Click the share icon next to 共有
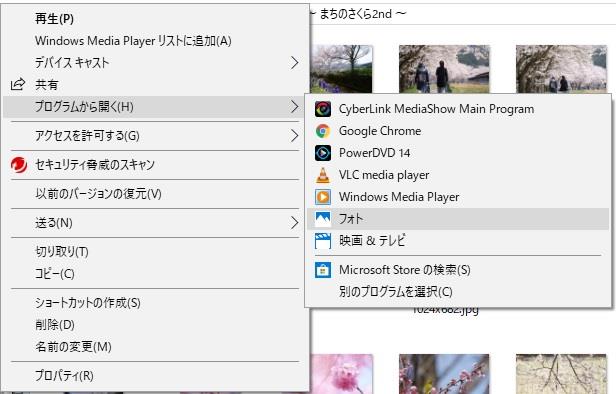This screenshot has height=394, width=616. pos(18,84)
